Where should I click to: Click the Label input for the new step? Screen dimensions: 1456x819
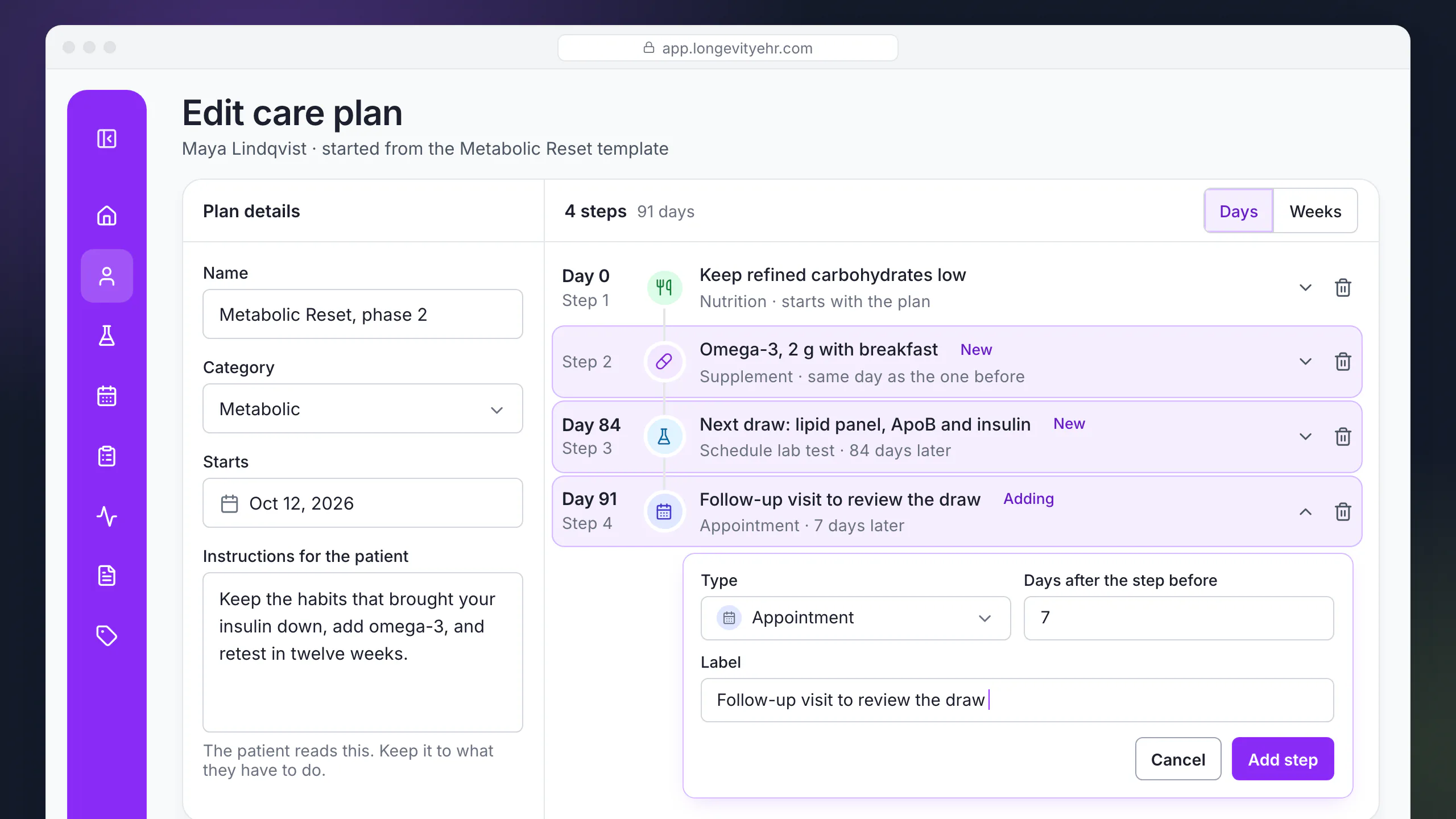tap(1017, 700)
